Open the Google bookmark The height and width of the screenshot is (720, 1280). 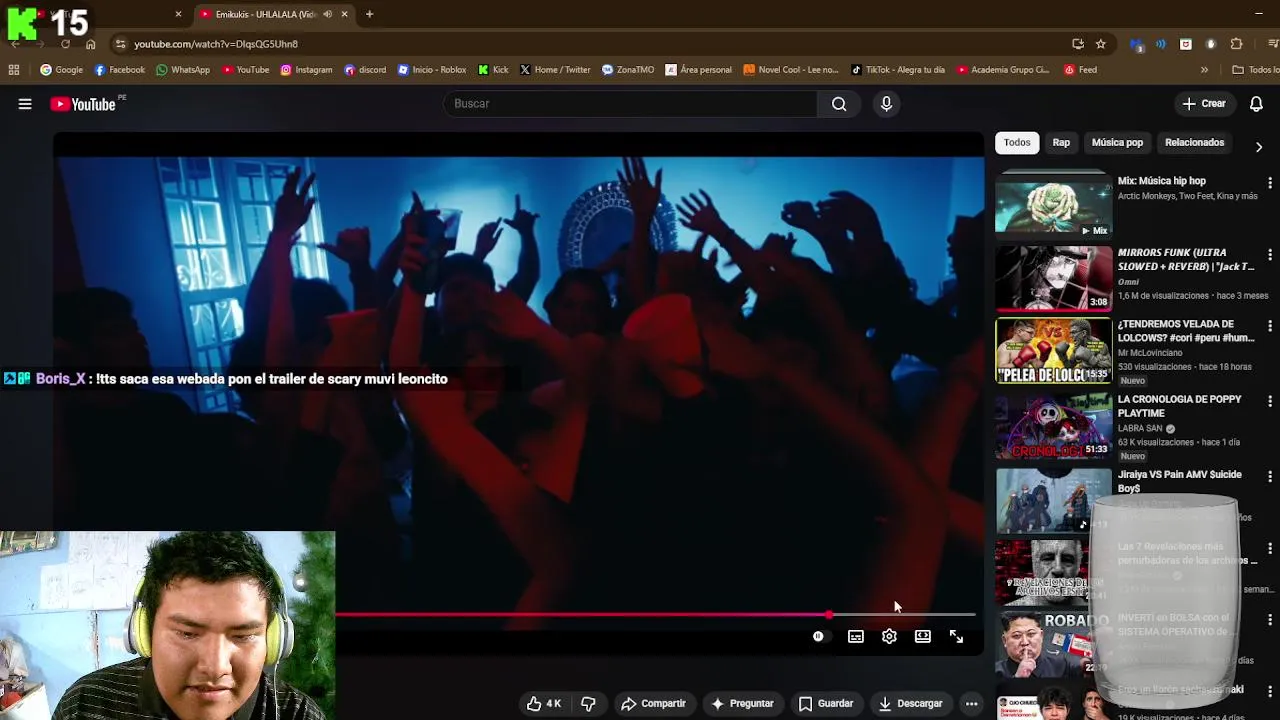click(61, 70)
